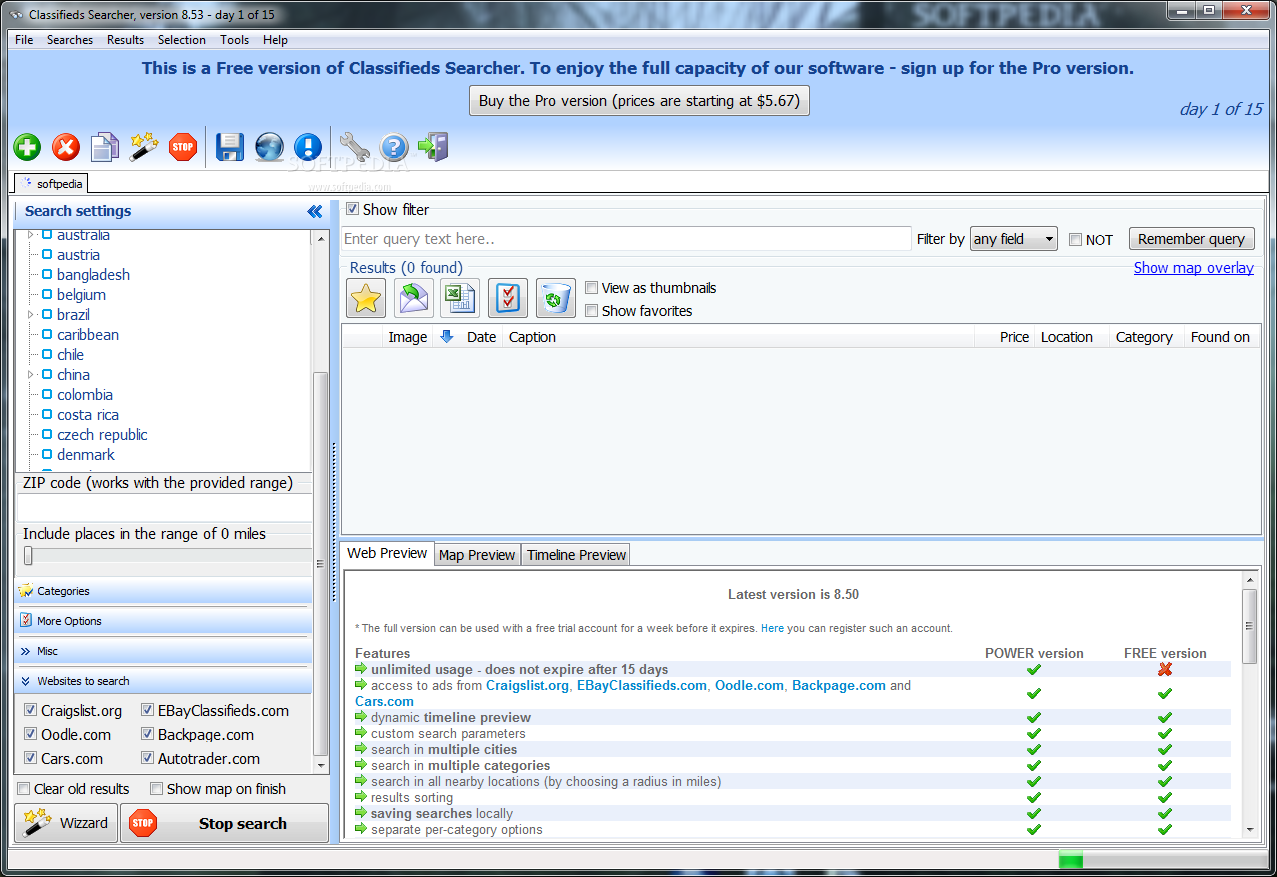Click the Craigslist.org link in preview

[x=528, y=686]
